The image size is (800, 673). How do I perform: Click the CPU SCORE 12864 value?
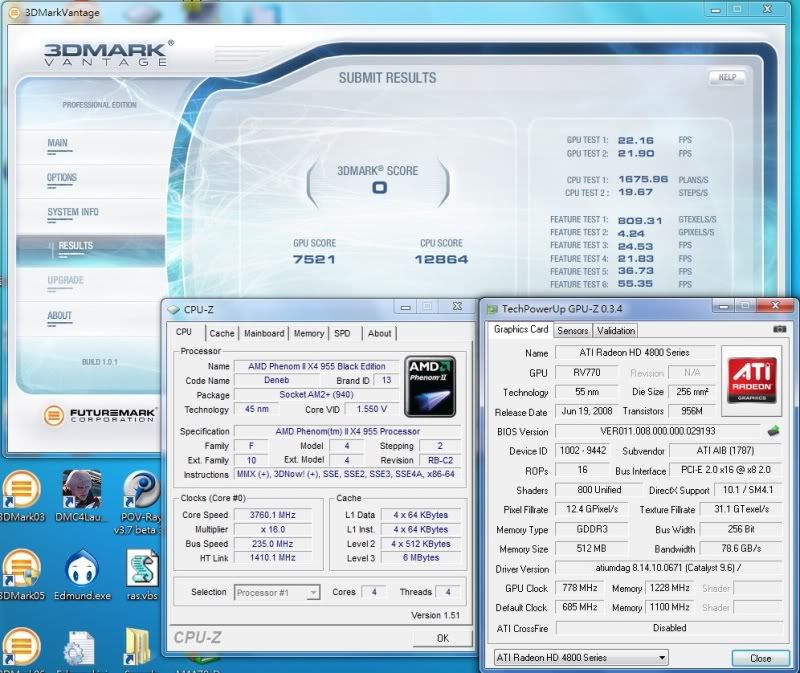click(x=441, y=260)
